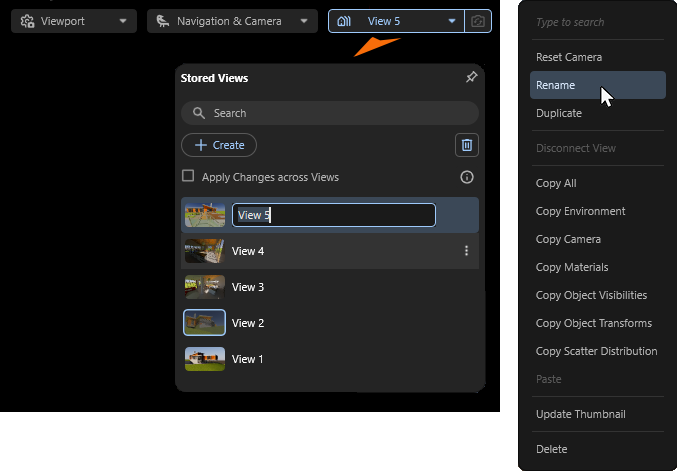Choose Copy All in the context menu
This screenshot has width=677, height=472.
click(x=598, y=183)
